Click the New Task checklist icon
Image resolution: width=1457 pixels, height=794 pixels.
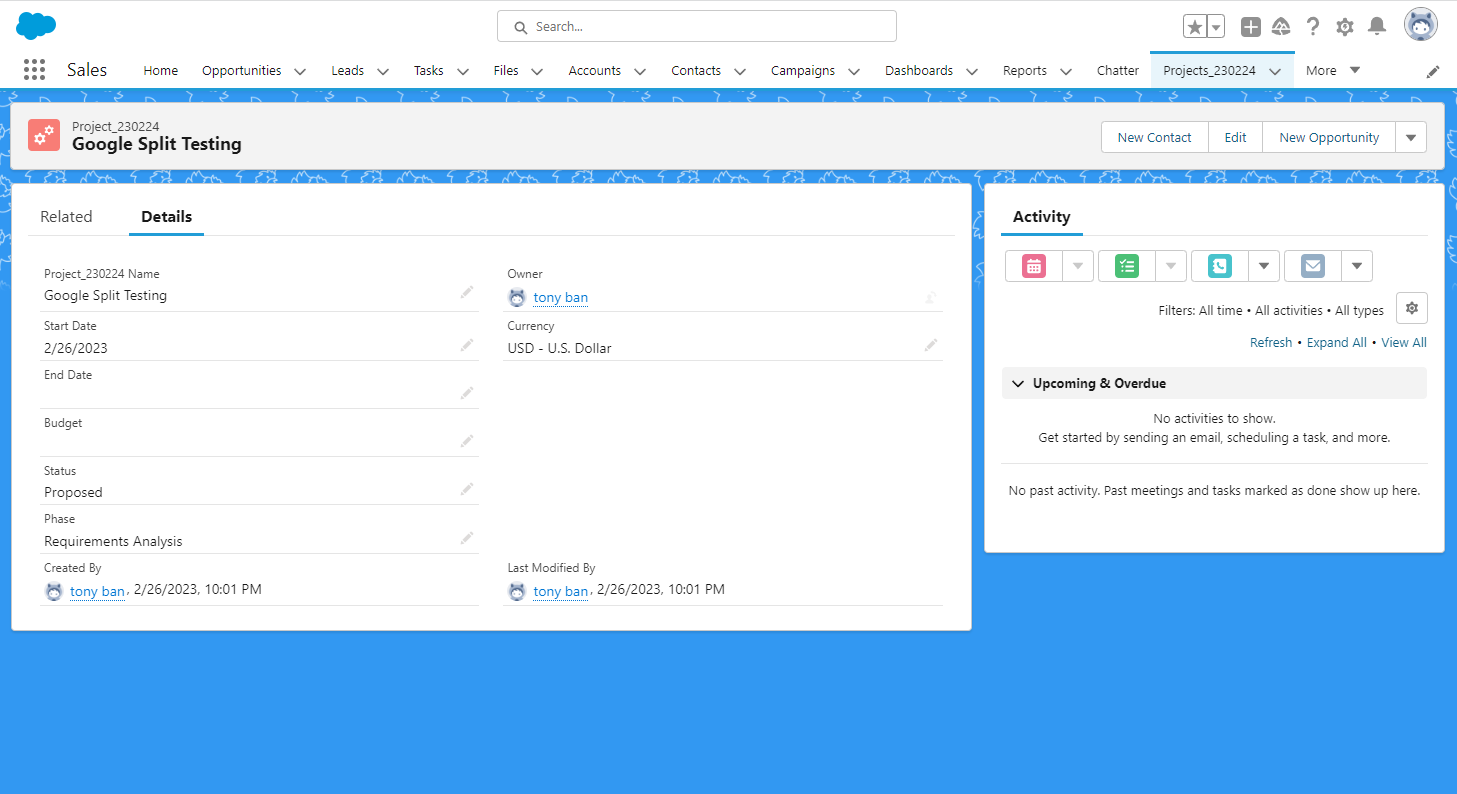point(1127,266)
